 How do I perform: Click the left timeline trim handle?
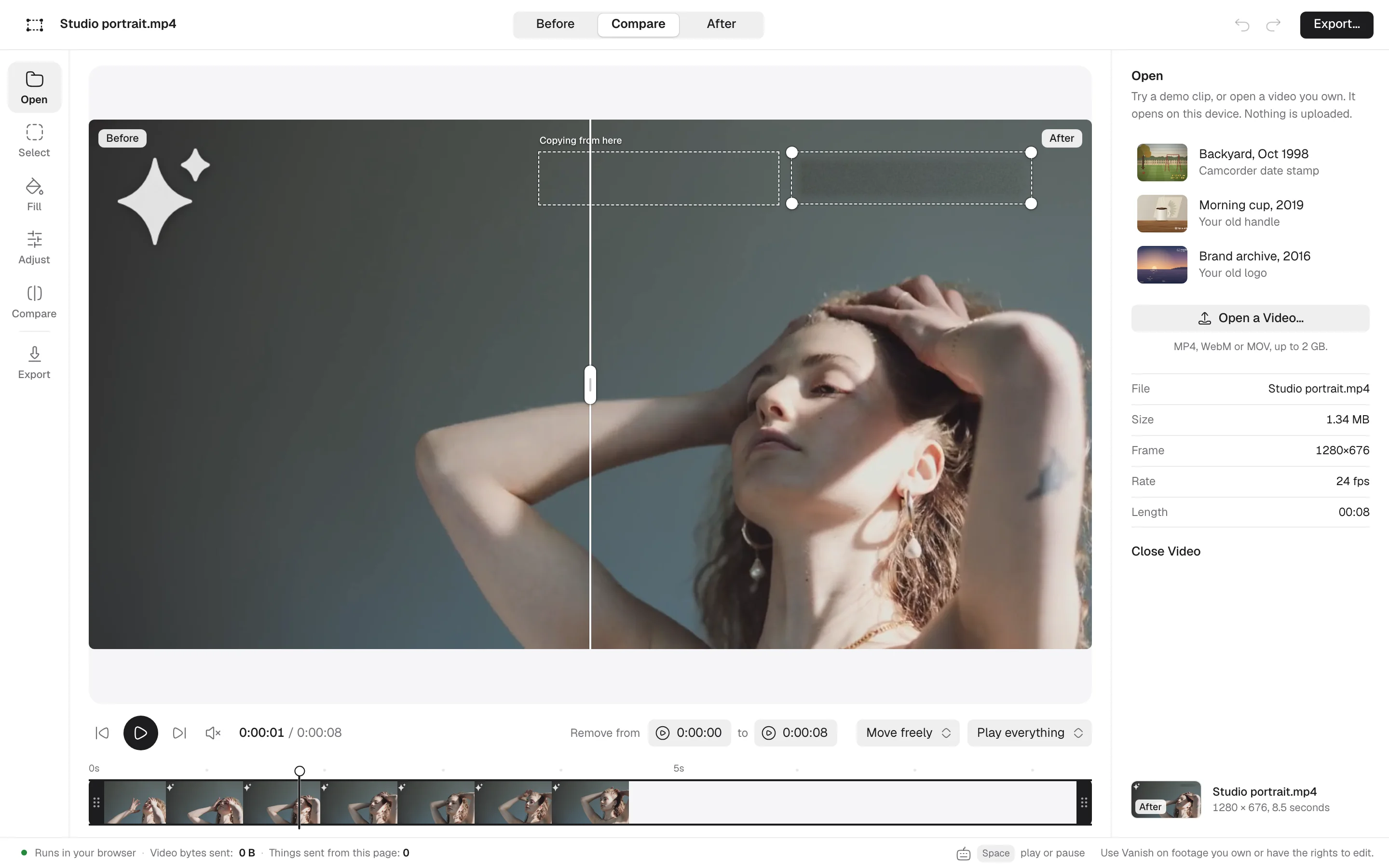pos(96,802)
